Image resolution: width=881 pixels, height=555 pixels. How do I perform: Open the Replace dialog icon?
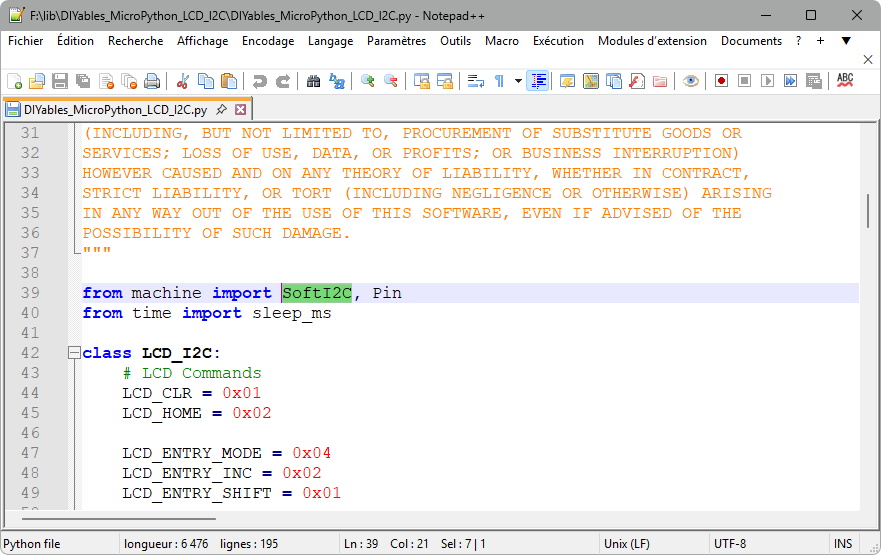[x=337, y=81]
